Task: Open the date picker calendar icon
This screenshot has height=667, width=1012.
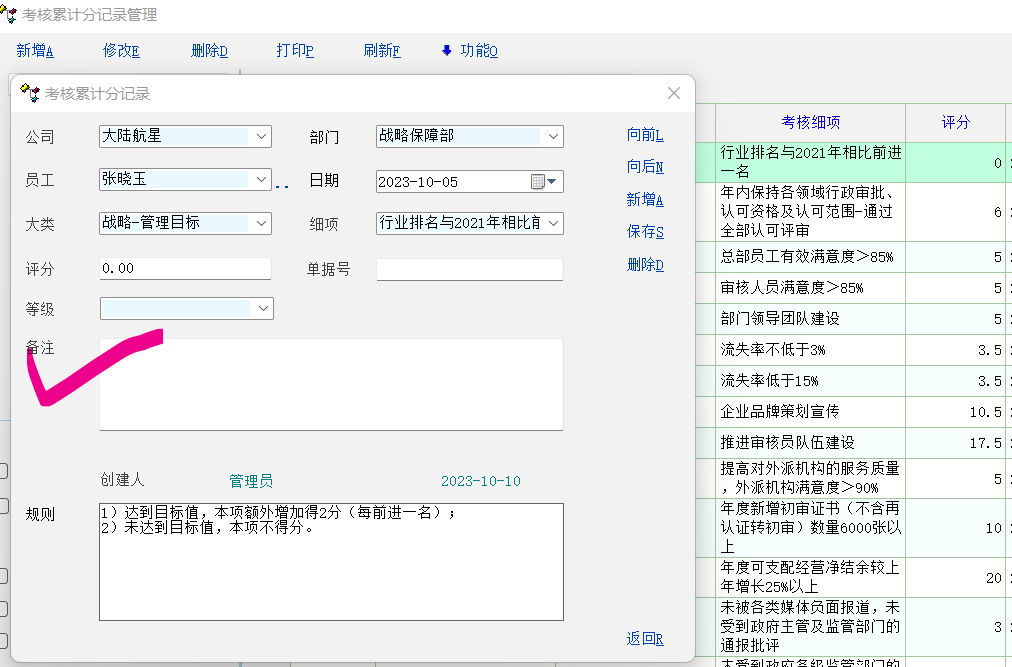Action: pyautogui.click(x=538, y=181)
